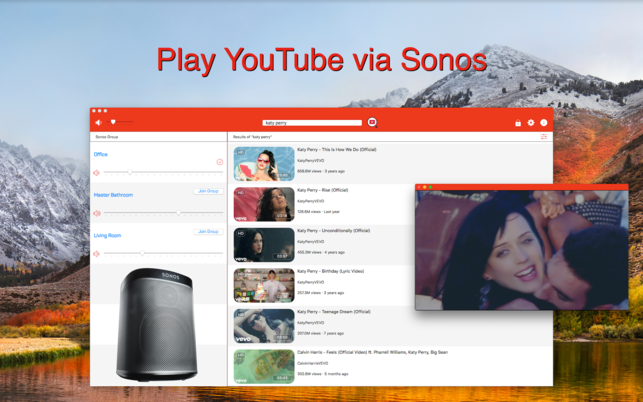
Task: Select the Living Room room name
Action: point(107,235)
